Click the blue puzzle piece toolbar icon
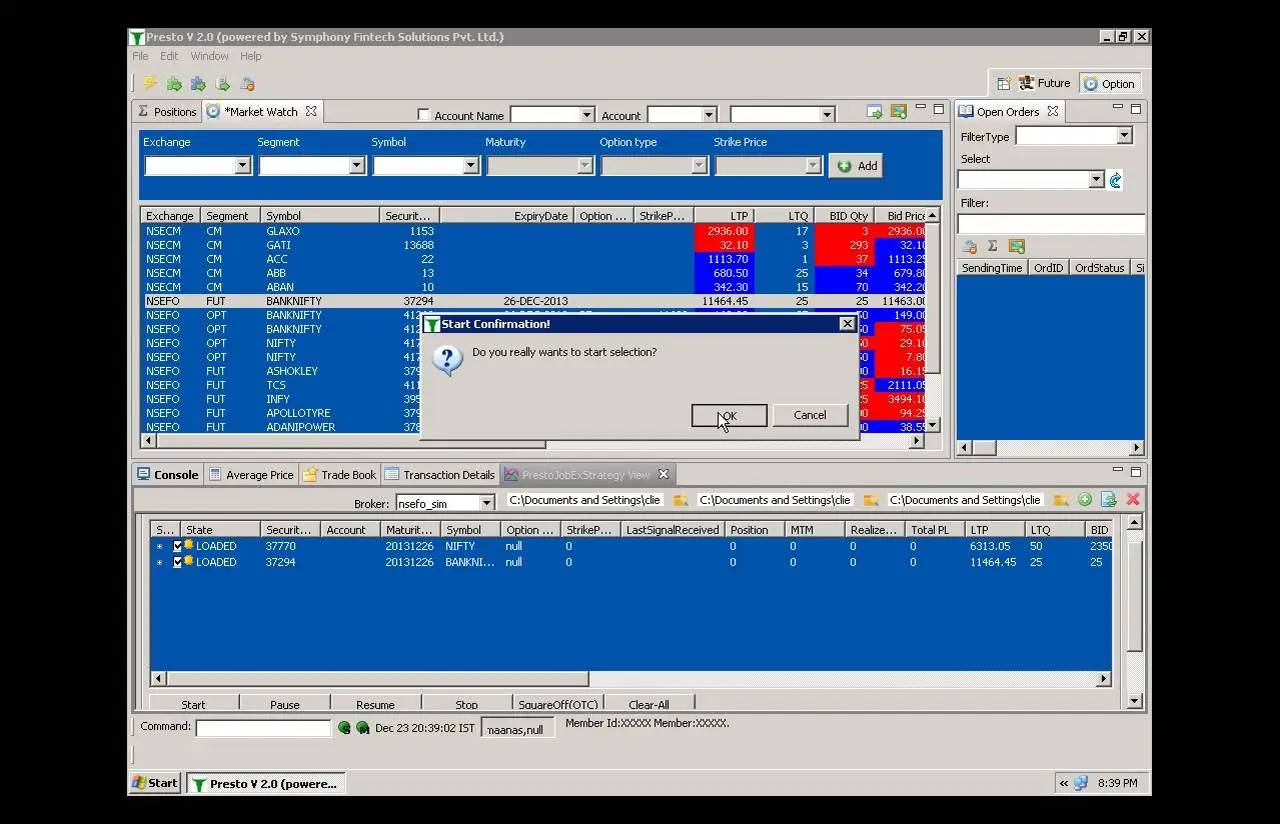Screen dimensions: 1280x824 tap(198, 84)
